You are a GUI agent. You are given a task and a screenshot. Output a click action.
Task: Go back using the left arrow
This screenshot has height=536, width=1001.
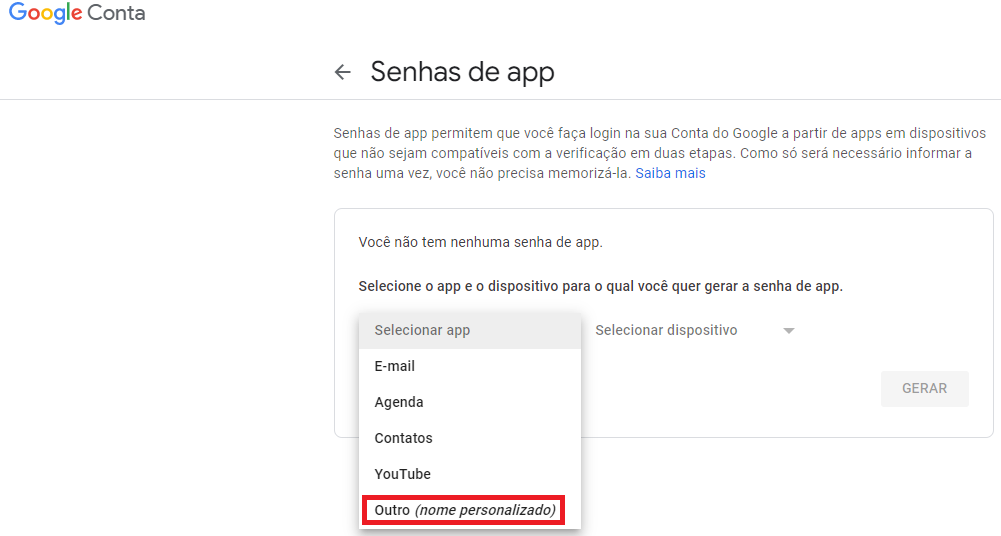click(343, 72)
